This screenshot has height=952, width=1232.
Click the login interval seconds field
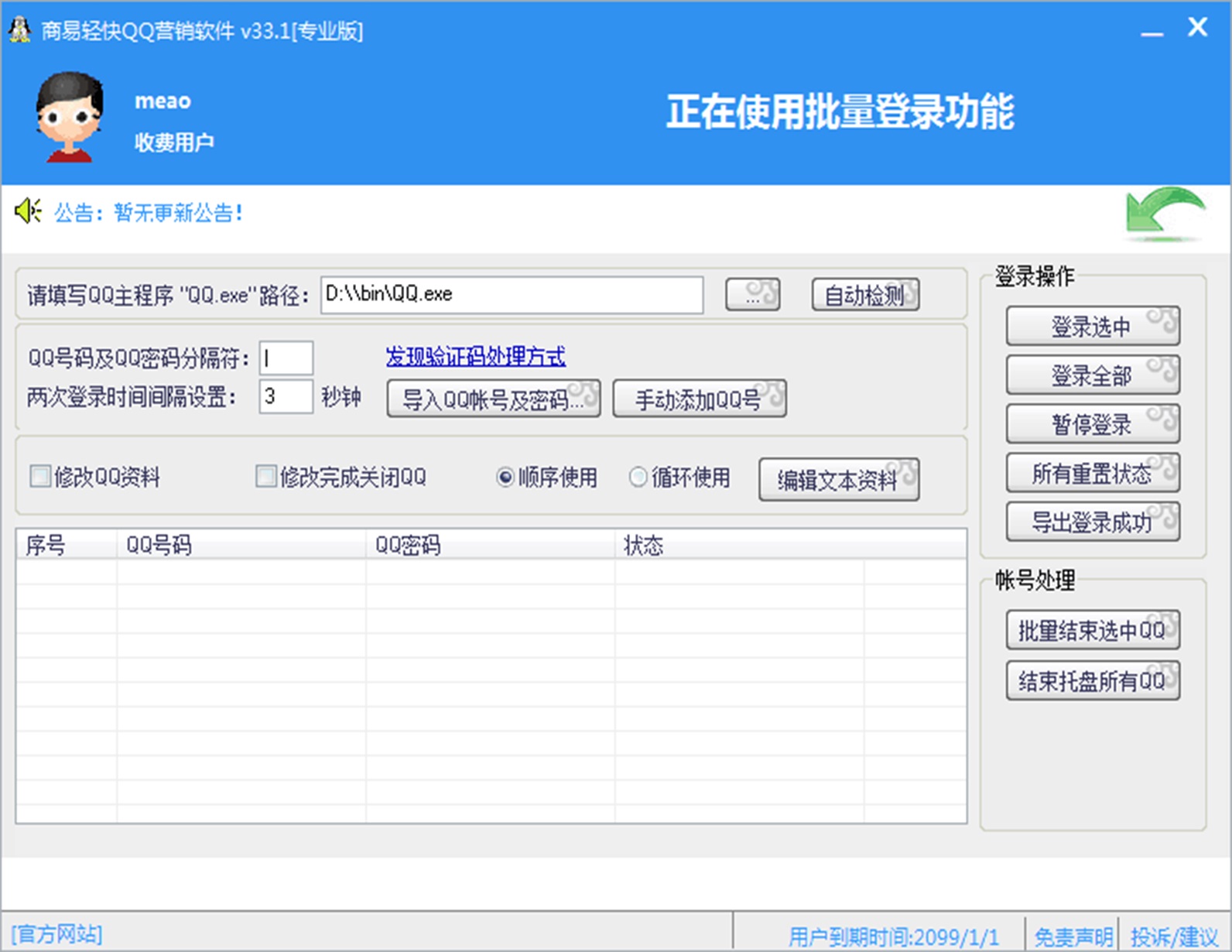pos(286,397)
